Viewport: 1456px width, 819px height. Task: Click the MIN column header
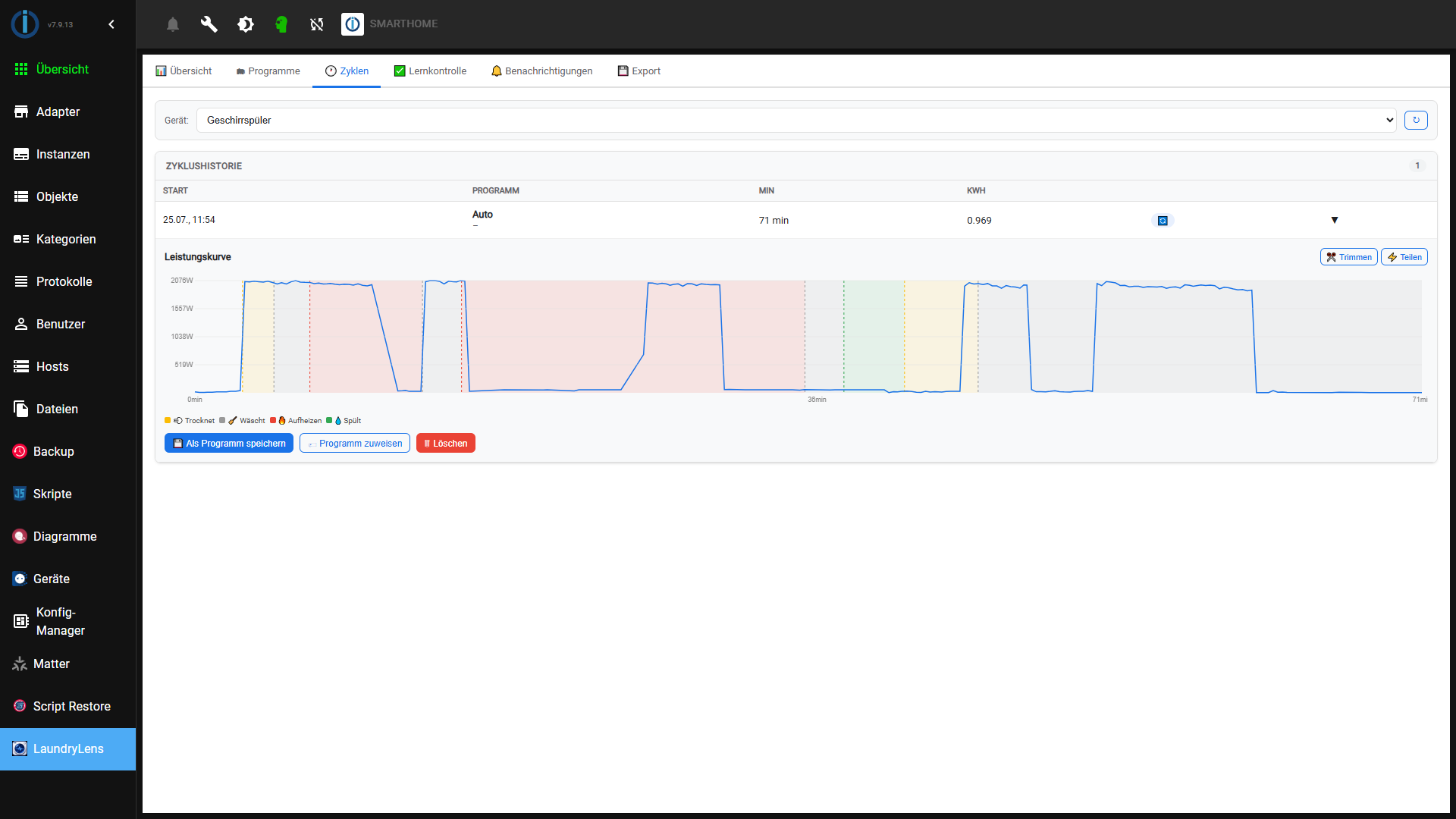pos(767,190)
